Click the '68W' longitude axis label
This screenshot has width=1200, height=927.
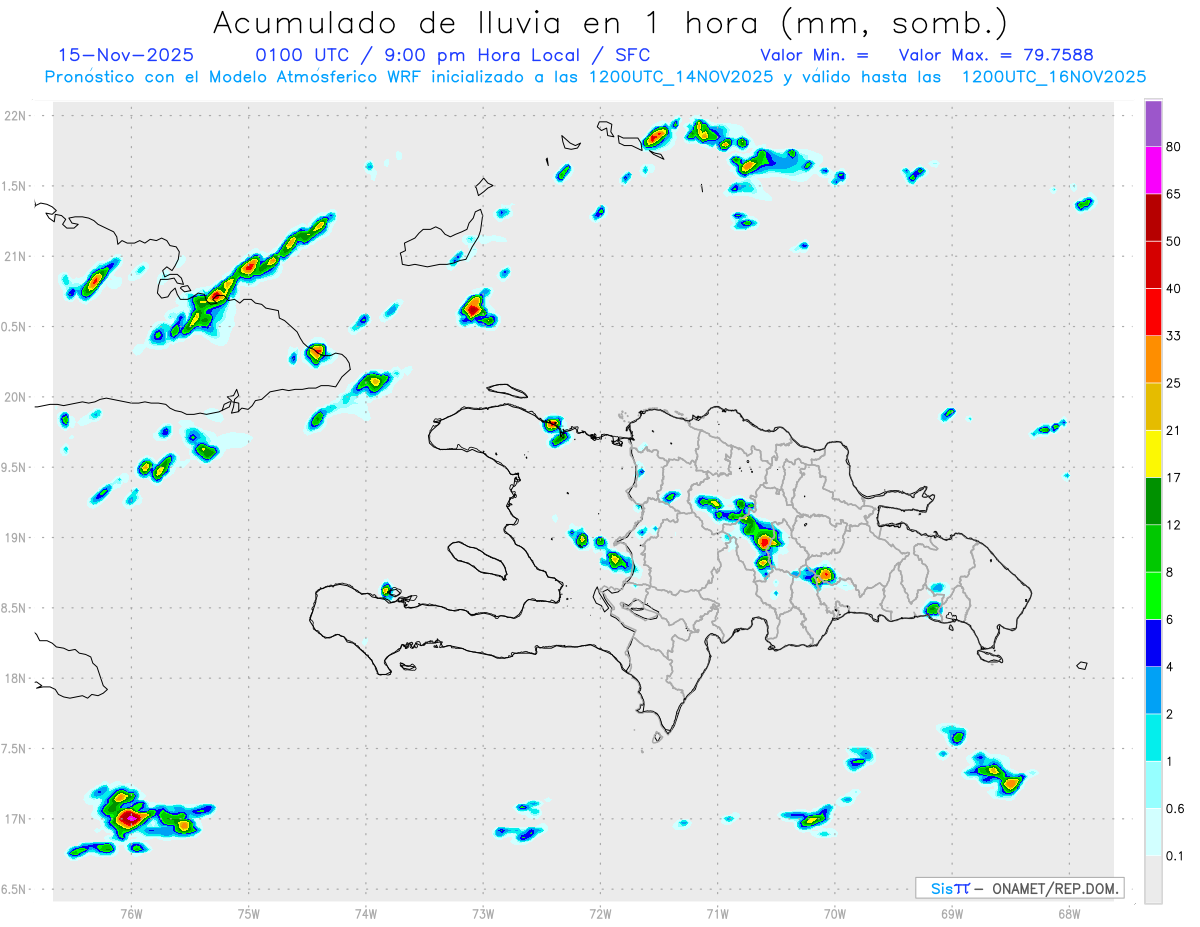click(x=1069, y=913)
